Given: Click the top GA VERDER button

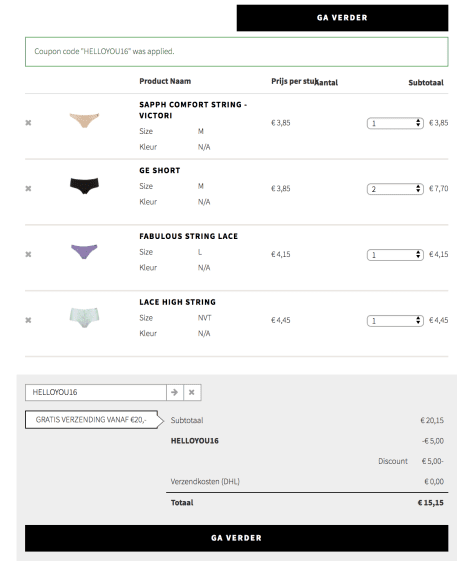Looking at the screenshot, I should [x=342, y=18].
